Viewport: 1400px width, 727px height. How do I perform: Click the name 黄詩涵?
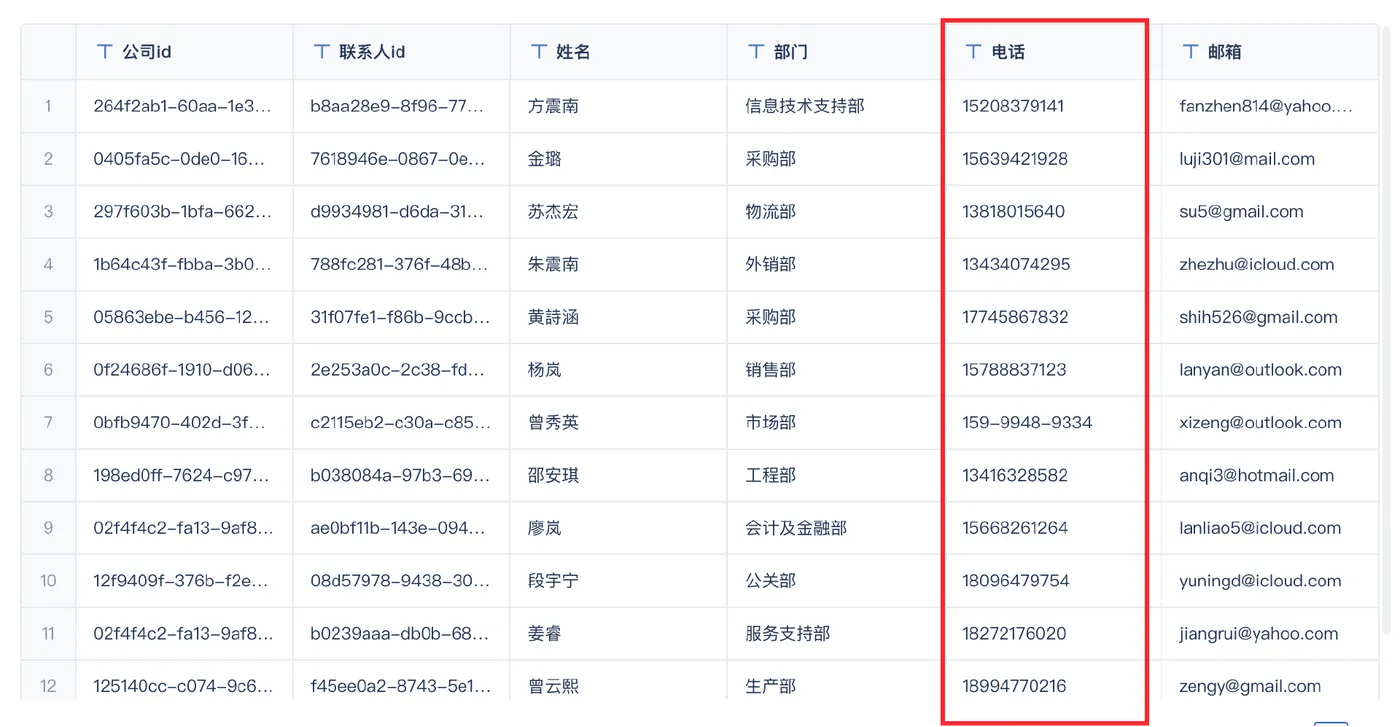553,318
